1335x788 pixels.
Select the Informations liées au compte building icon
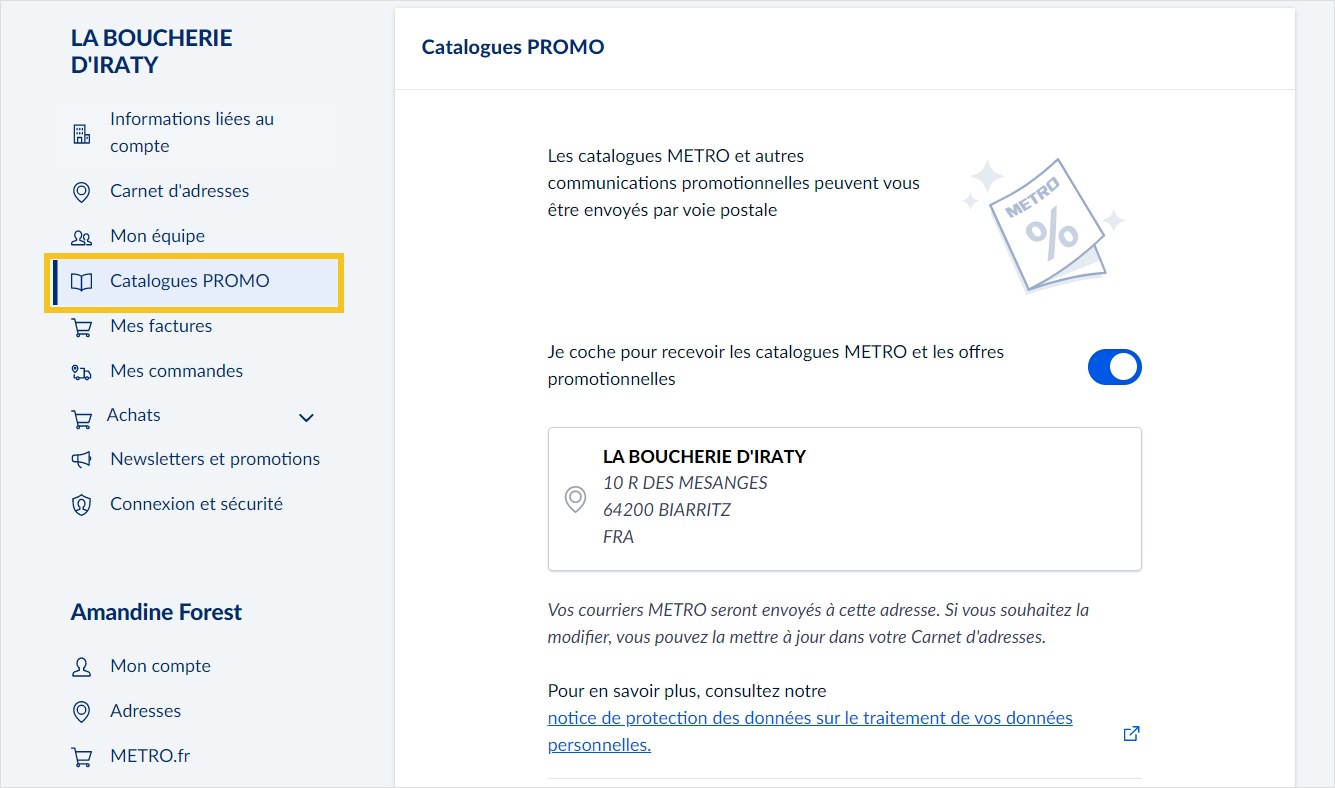[x=81, y=131]
